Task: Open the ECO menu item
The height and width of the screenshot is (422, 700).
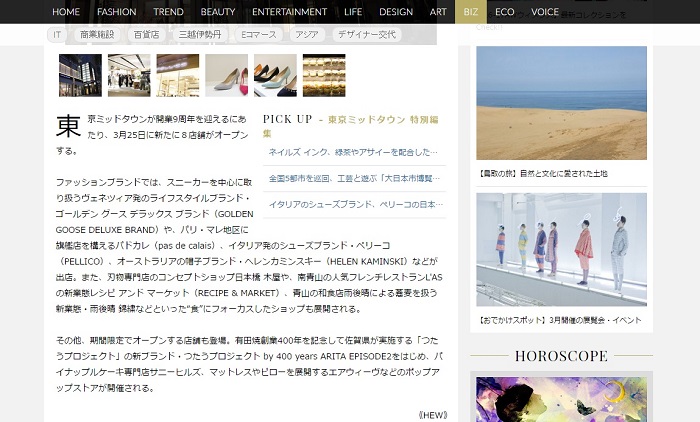Action: (504, 12)
